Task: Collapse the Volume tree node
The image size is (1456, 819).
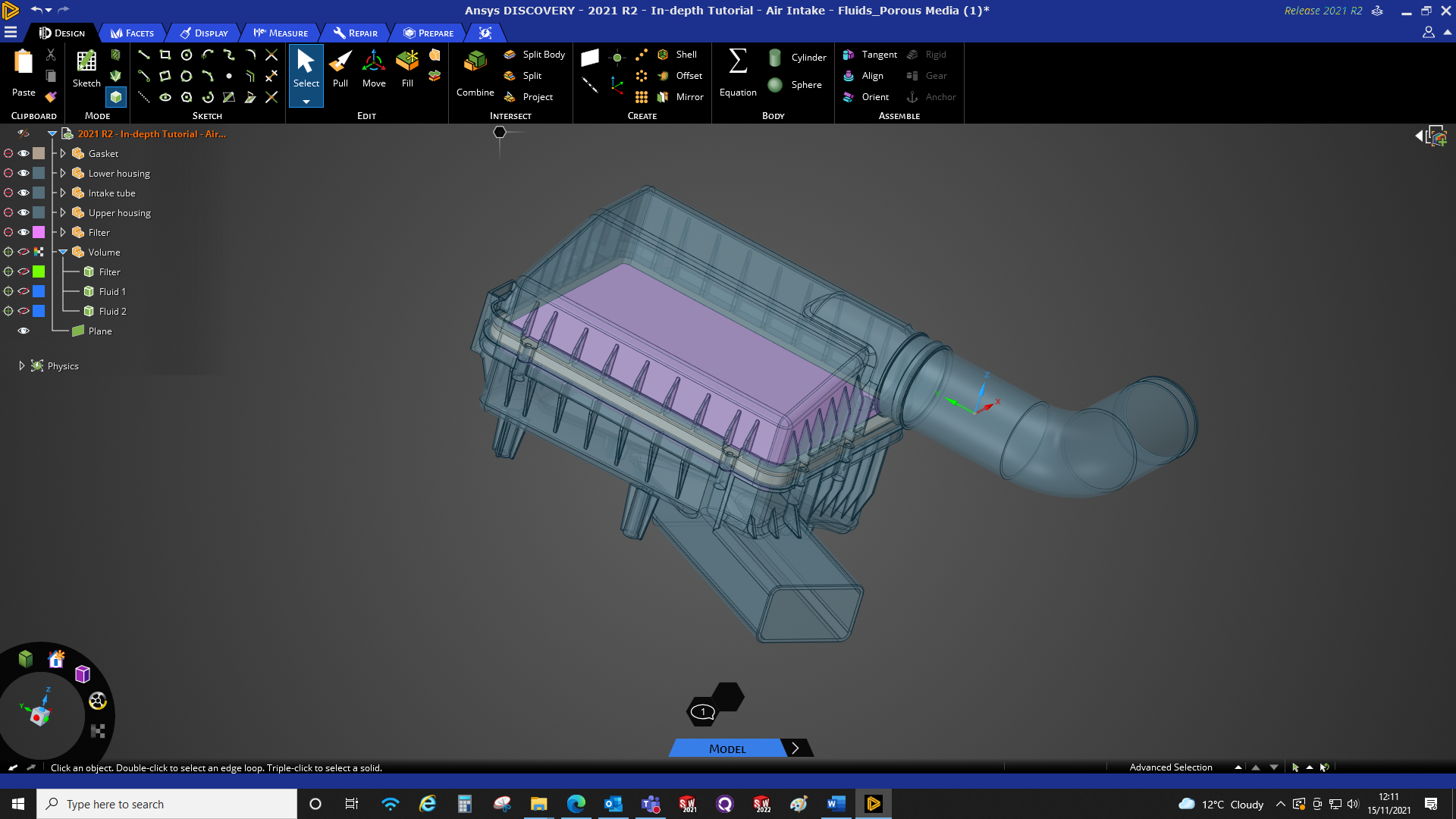Action: [x=63, y=252]
